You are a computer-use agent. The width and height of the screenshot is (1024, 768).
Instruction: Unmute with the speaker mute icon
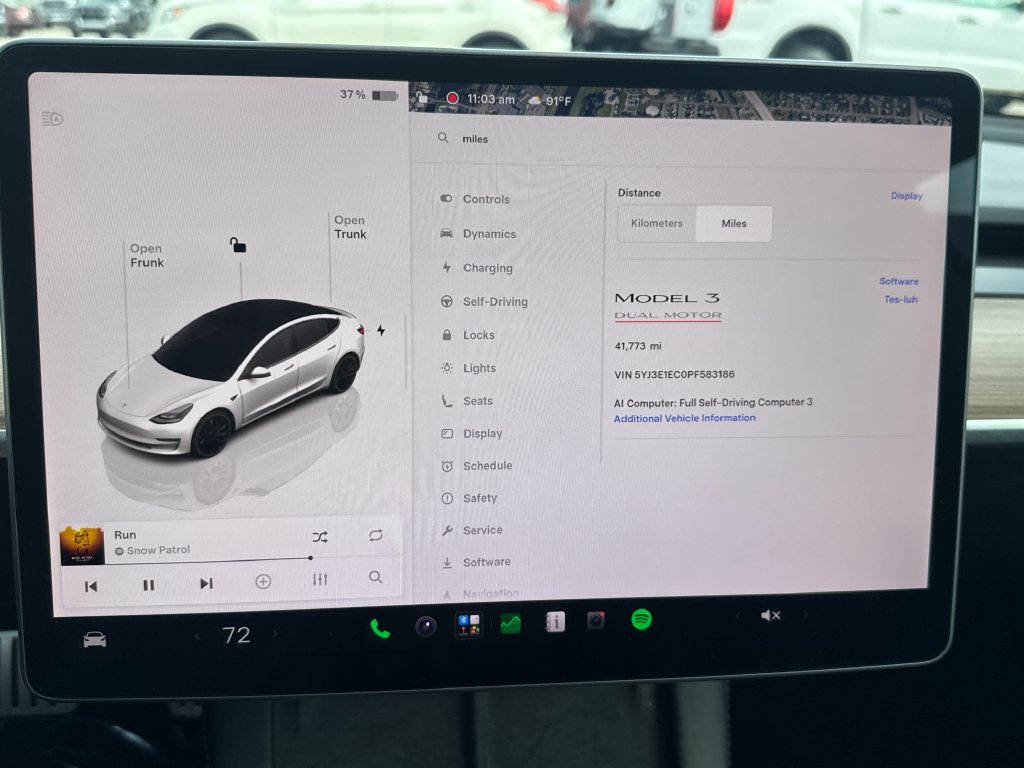point(771,615)
